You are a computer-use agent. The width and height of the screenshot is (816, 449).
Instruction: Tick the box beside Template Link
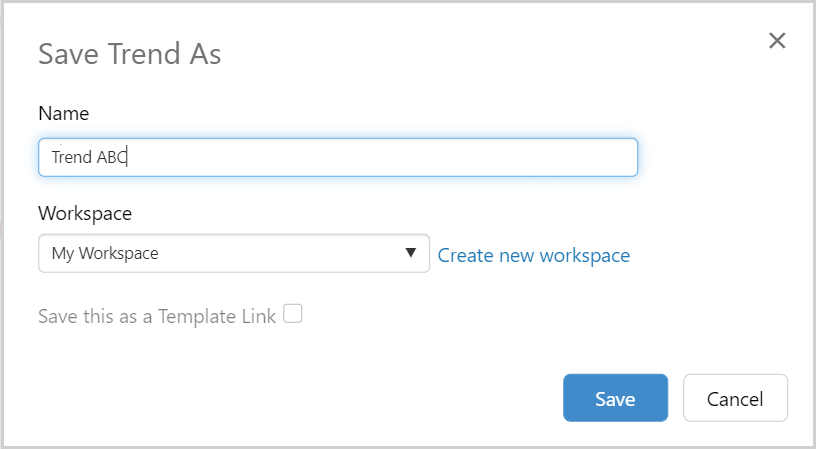click(293, 315)
